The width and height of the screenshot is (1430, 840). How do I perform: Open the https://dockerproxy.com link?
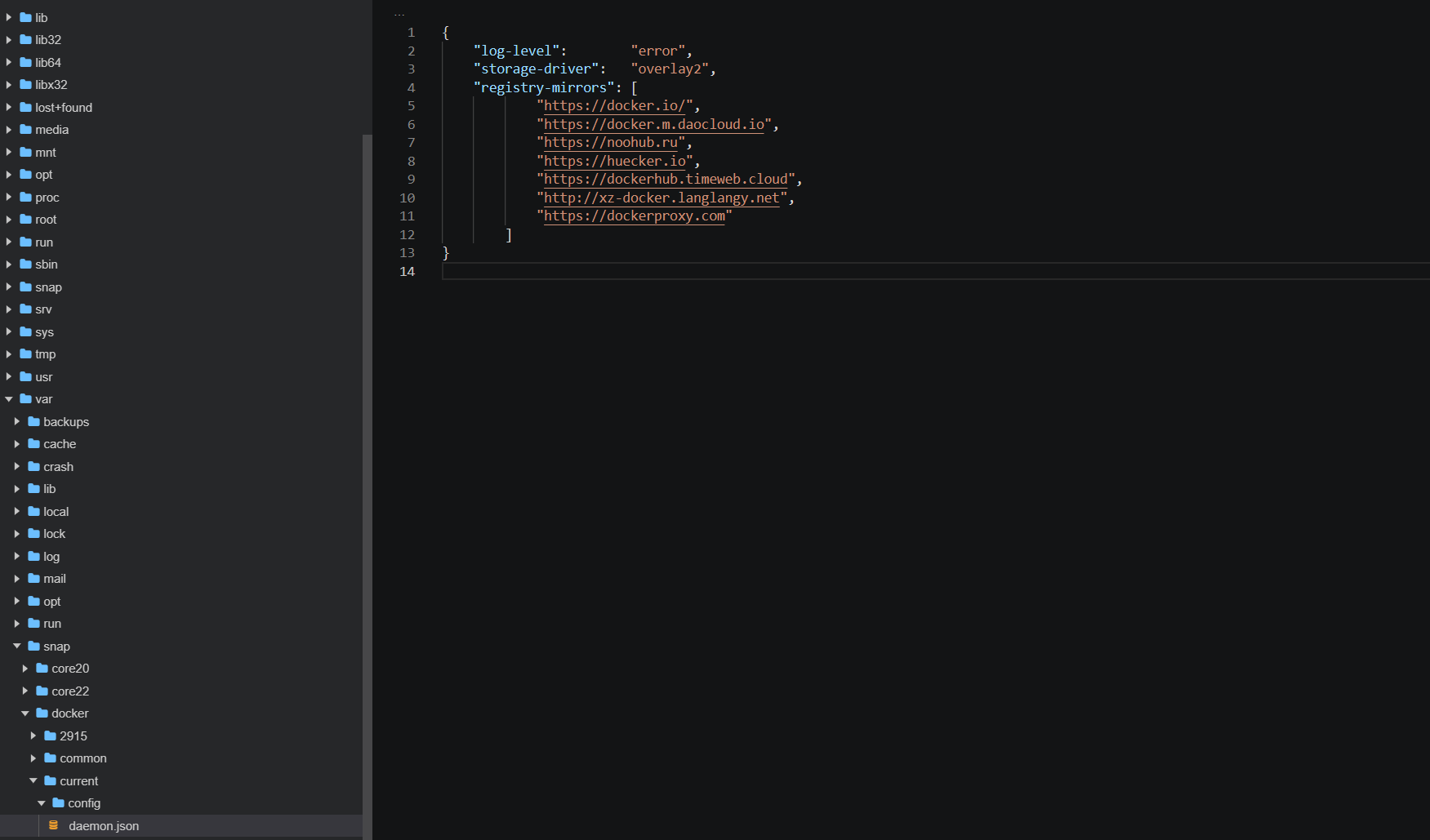(635, 216)
